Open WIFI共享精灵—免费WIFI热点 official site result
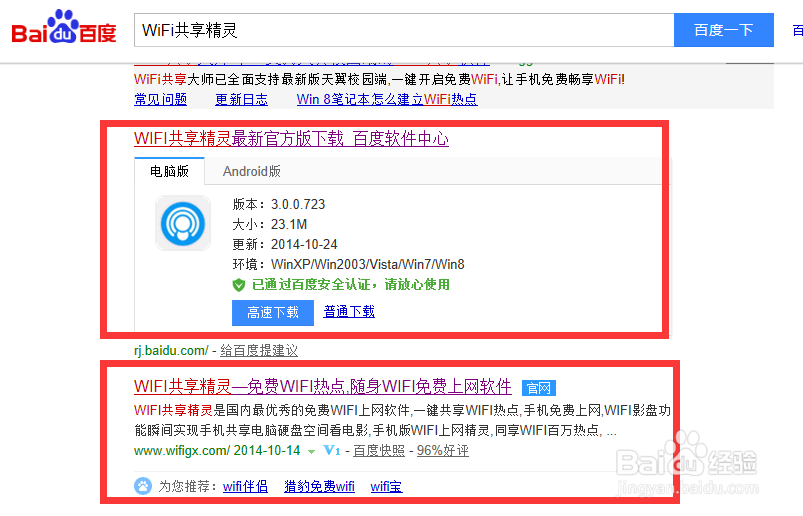The image size is (803, 516). (x=323, y=386)
